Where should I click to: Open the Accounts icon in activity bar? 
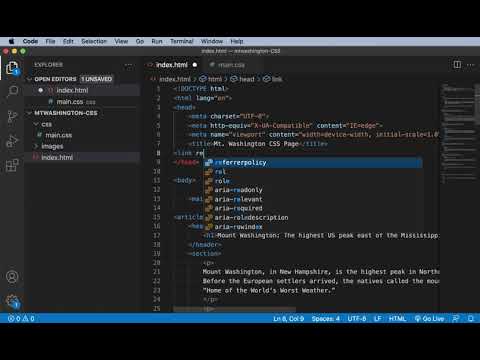(x=12, y=277)
